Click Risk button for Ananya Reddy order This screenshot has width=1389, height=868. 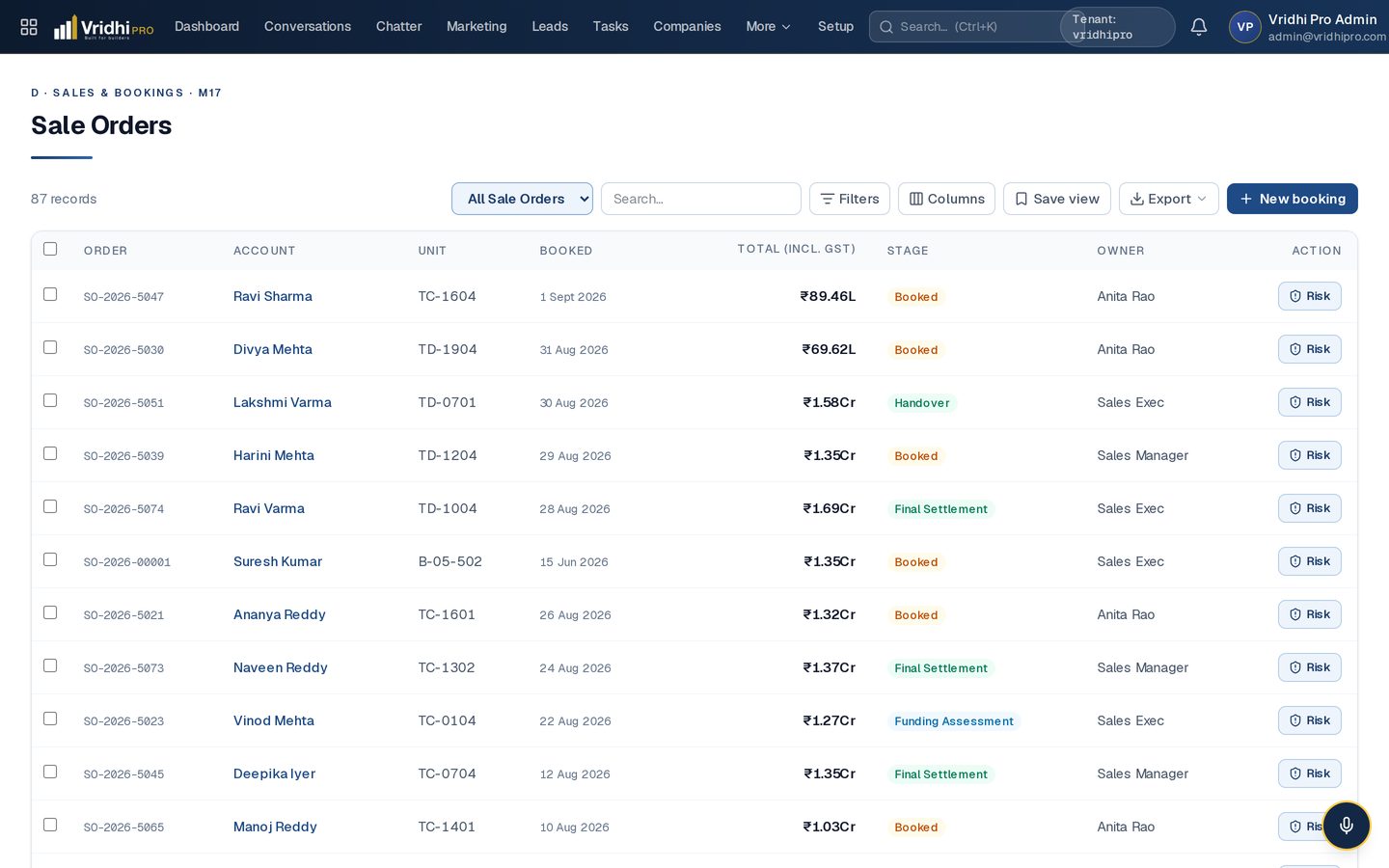coord(1310,614)
